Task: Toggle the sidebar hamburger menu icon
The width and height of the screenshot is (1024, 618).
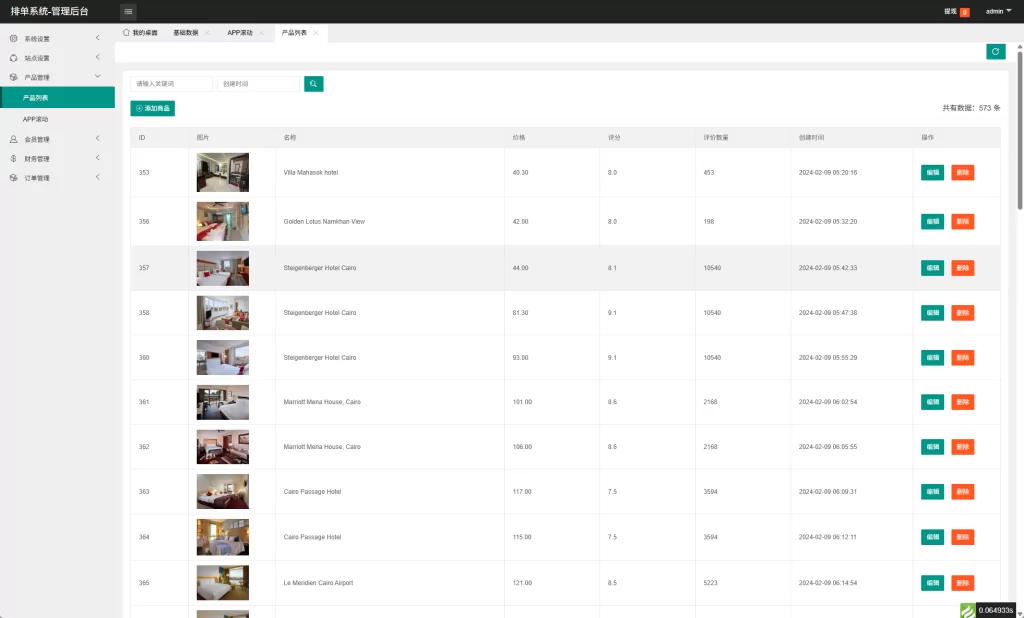Action: 128,12
